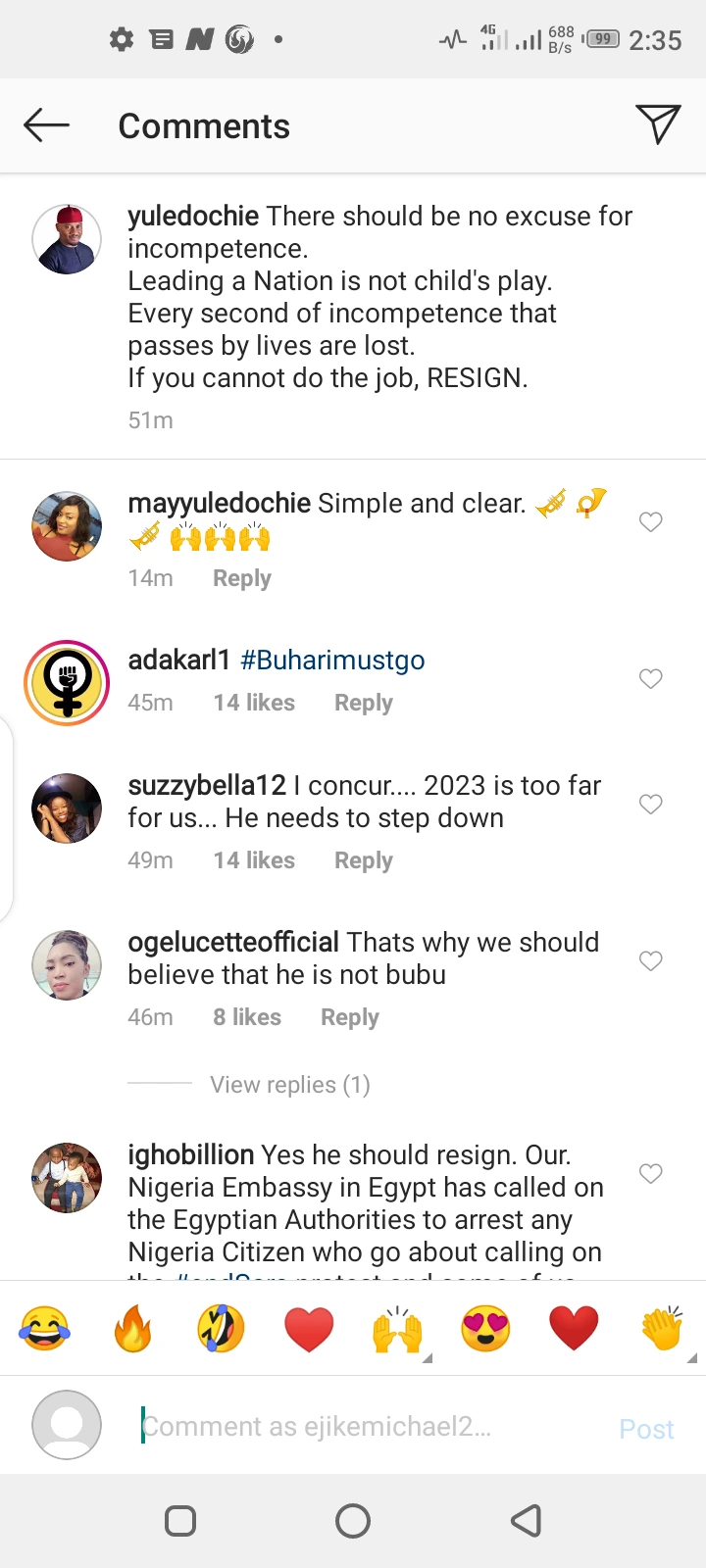Open direct share paper plane icon
This screenshot has height=1568, width=706.
tap(658, 124)
